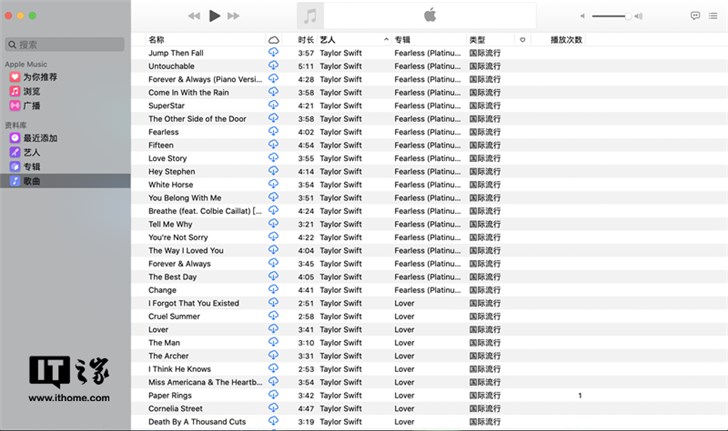Image resolution: width=728 pixels, height=431 pixels.
Task: Download Hey Stephen via cloud icon
Action: 273,170
